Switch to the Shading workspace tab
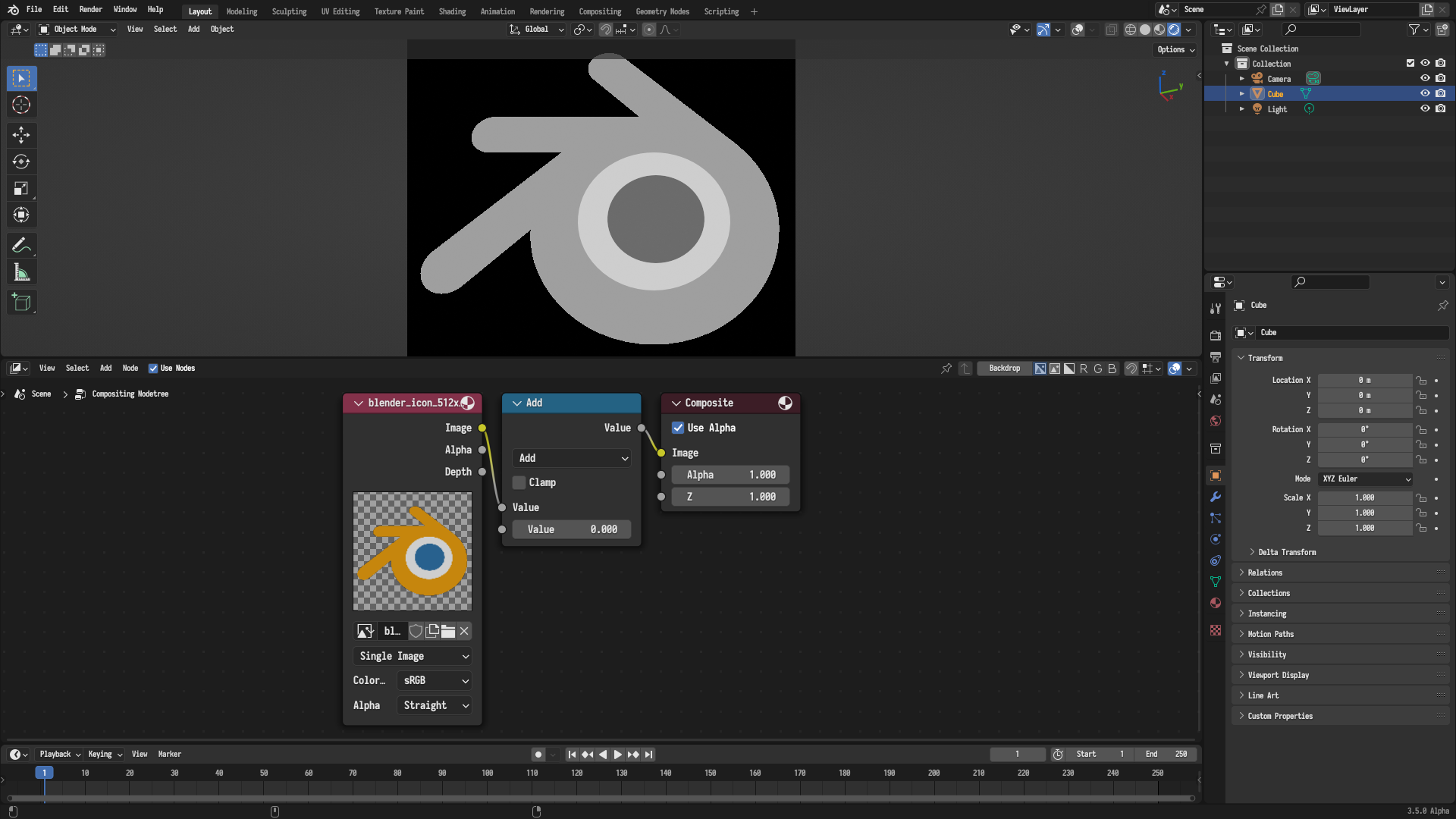Screen dimensions: 1456x819 tap(452, 11)
